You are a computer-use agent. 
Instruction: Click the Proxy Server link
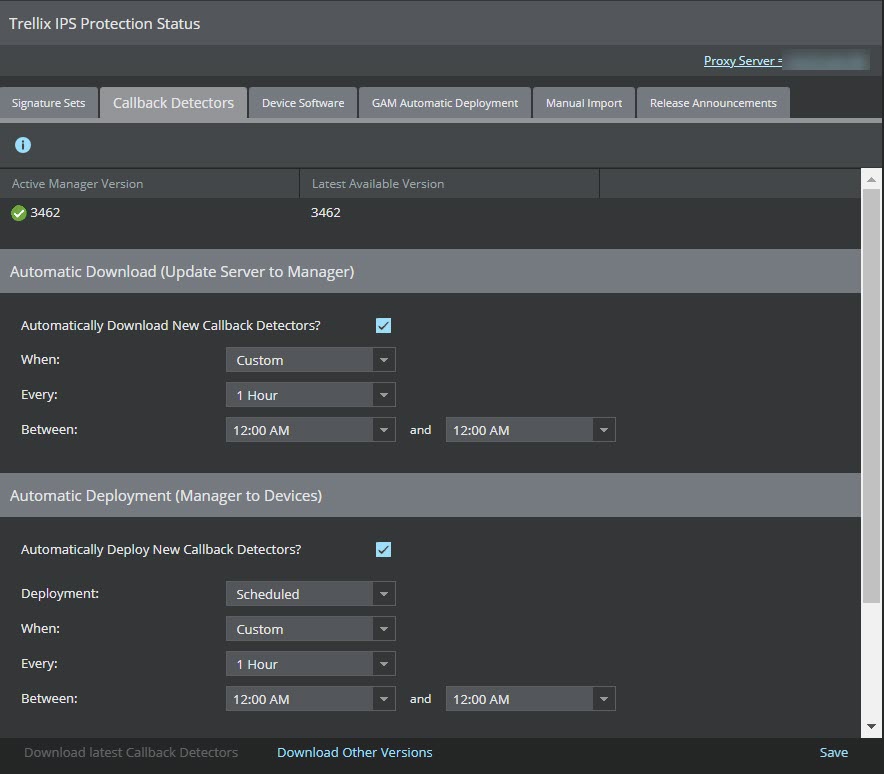point(742,60)
